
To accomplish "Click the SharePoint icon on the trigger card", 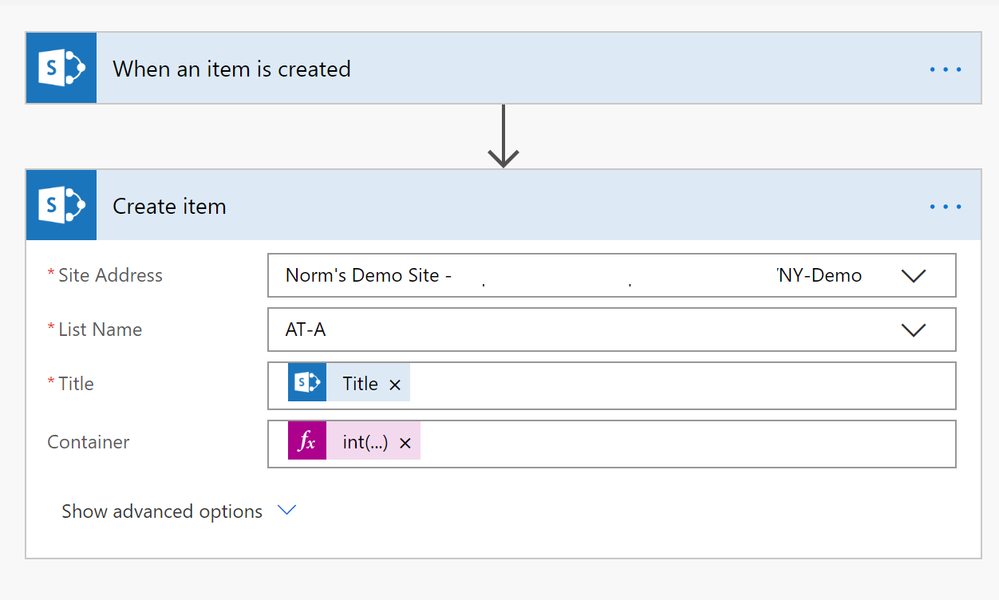I will pos(61,68).
